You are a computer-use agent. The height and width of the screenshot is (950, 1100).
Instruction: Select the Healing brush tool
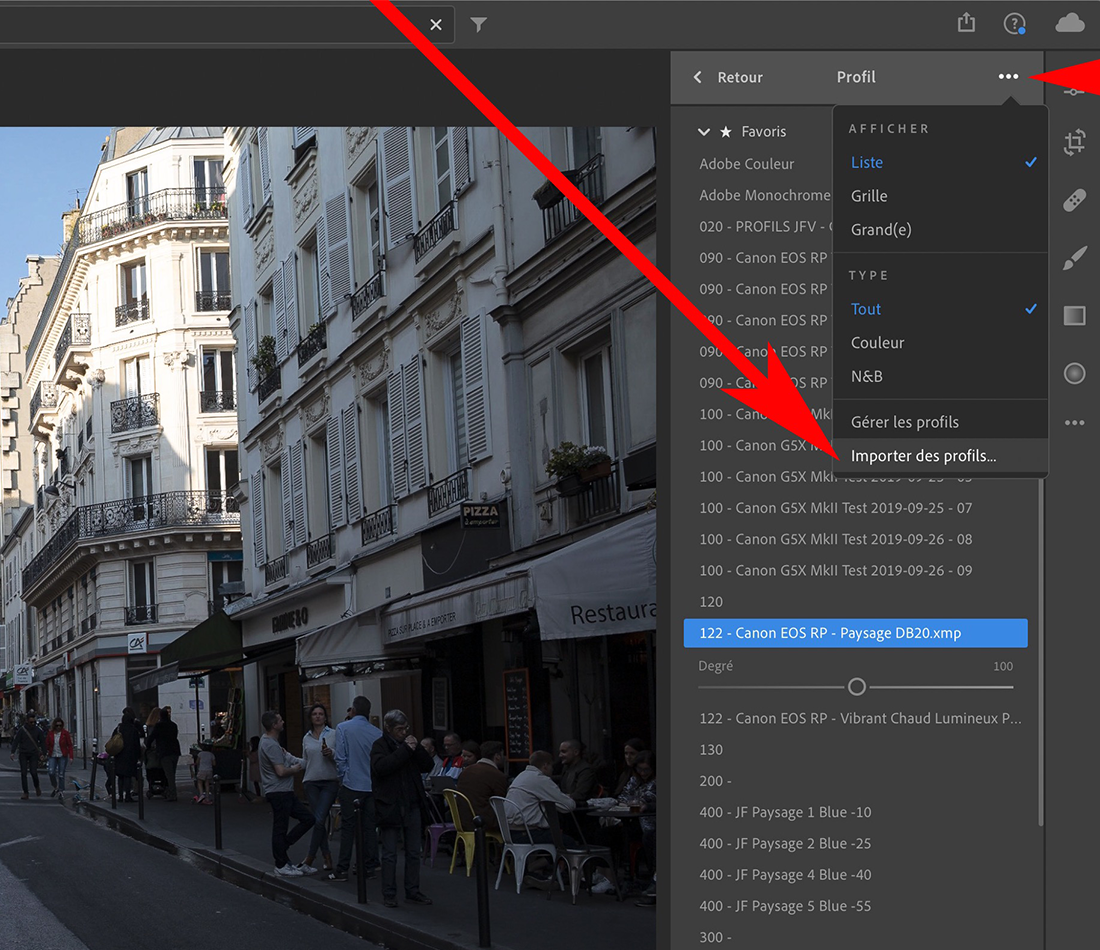tap(1074, 201)
